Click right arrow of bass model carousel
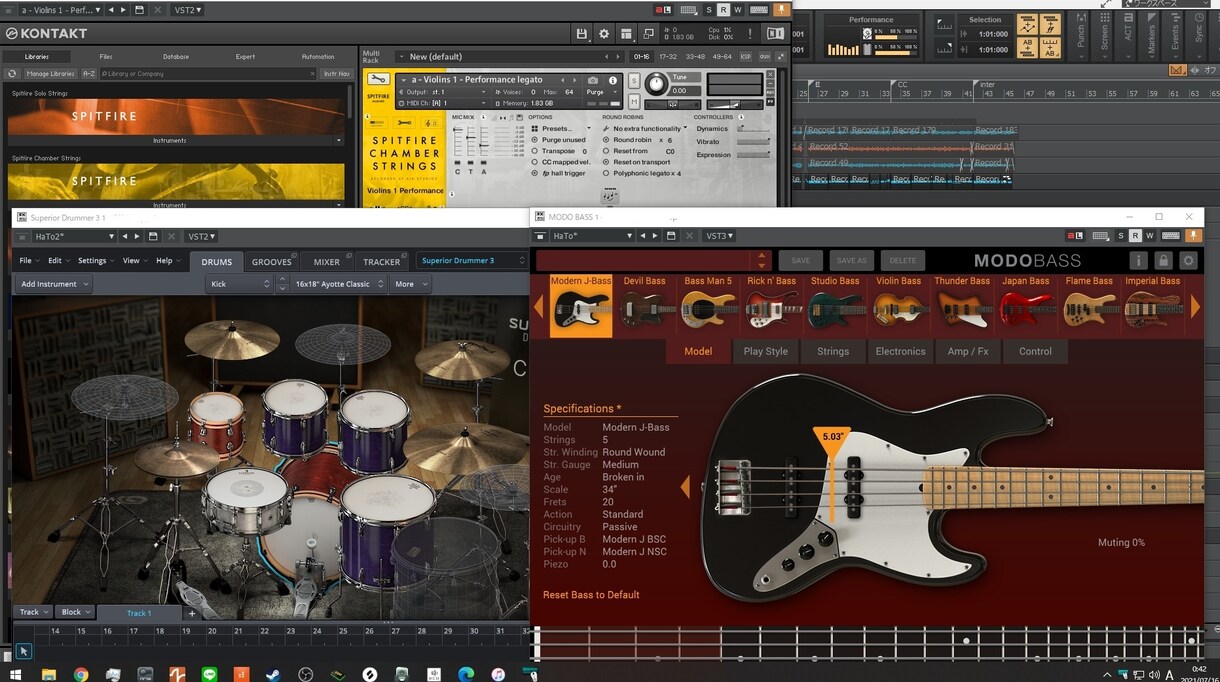This screenshot has height=682, width=1220. [1194, 306]
